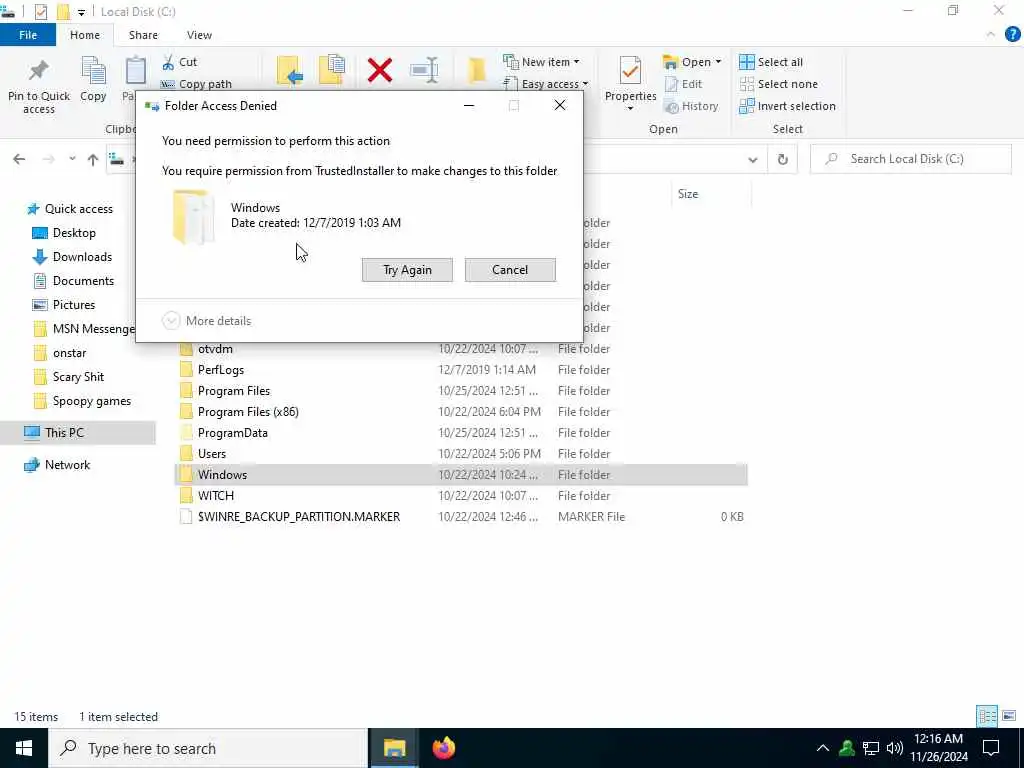Open address bar history dropdown
This screenshot has height=768, width=1024.
pyautogui.click(x=752, y=159)
